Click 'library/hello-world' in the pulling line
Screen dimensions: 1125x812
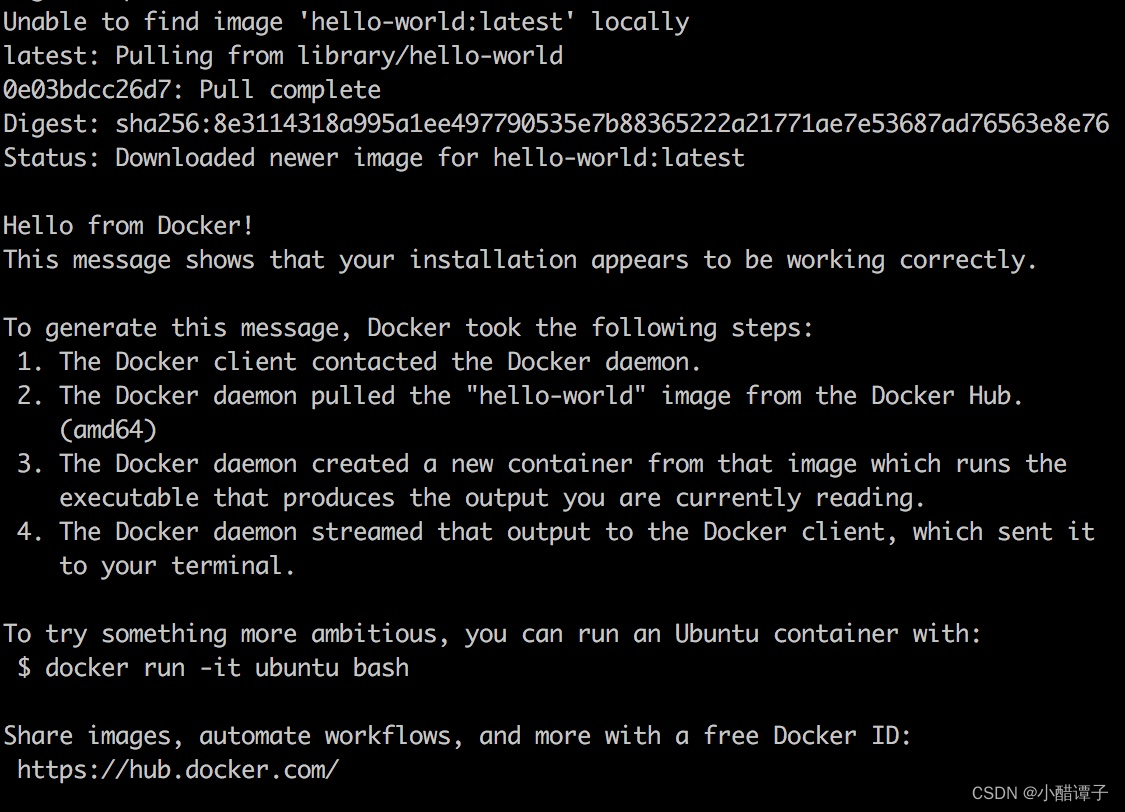click(430, 56)
